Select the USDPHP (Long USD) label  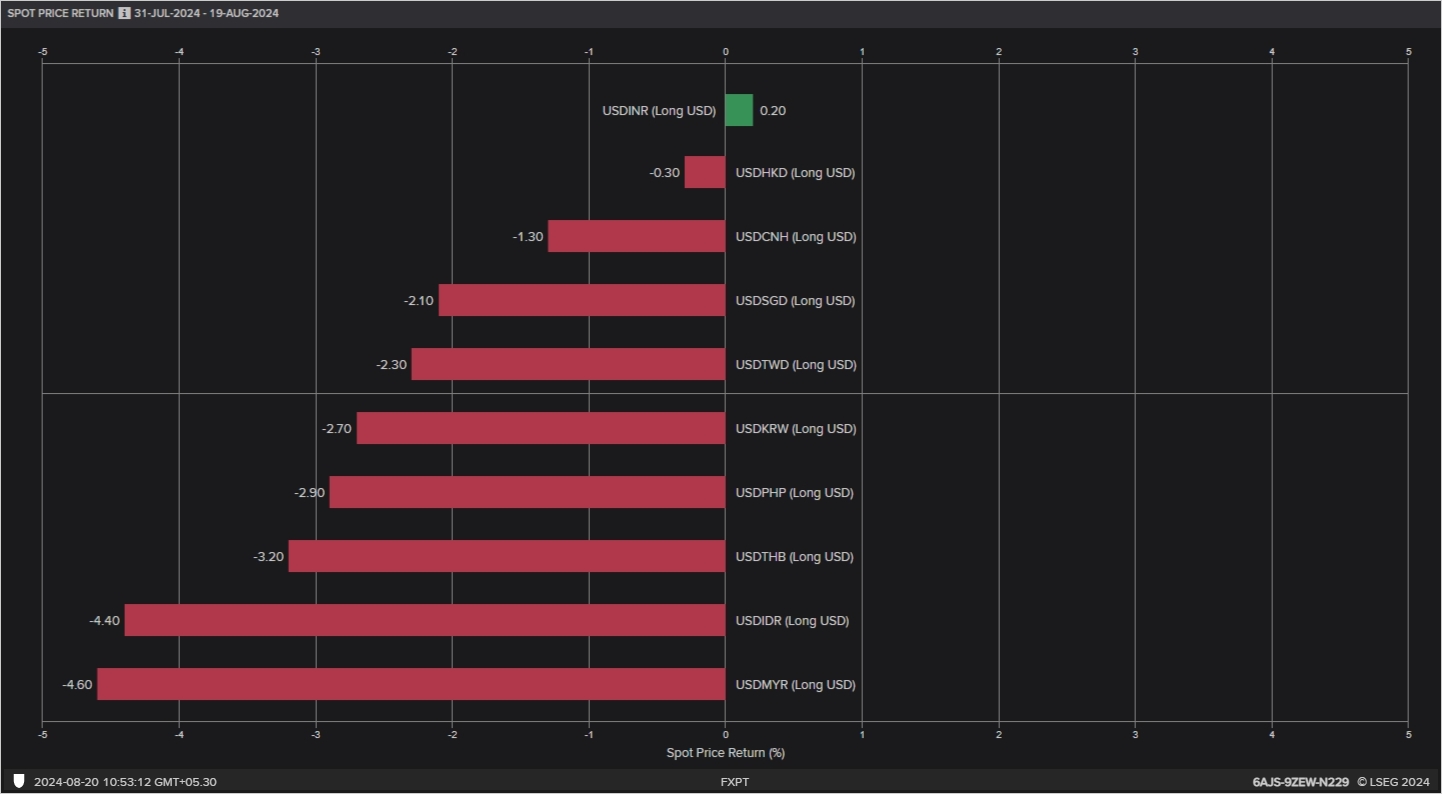(793, 492)
